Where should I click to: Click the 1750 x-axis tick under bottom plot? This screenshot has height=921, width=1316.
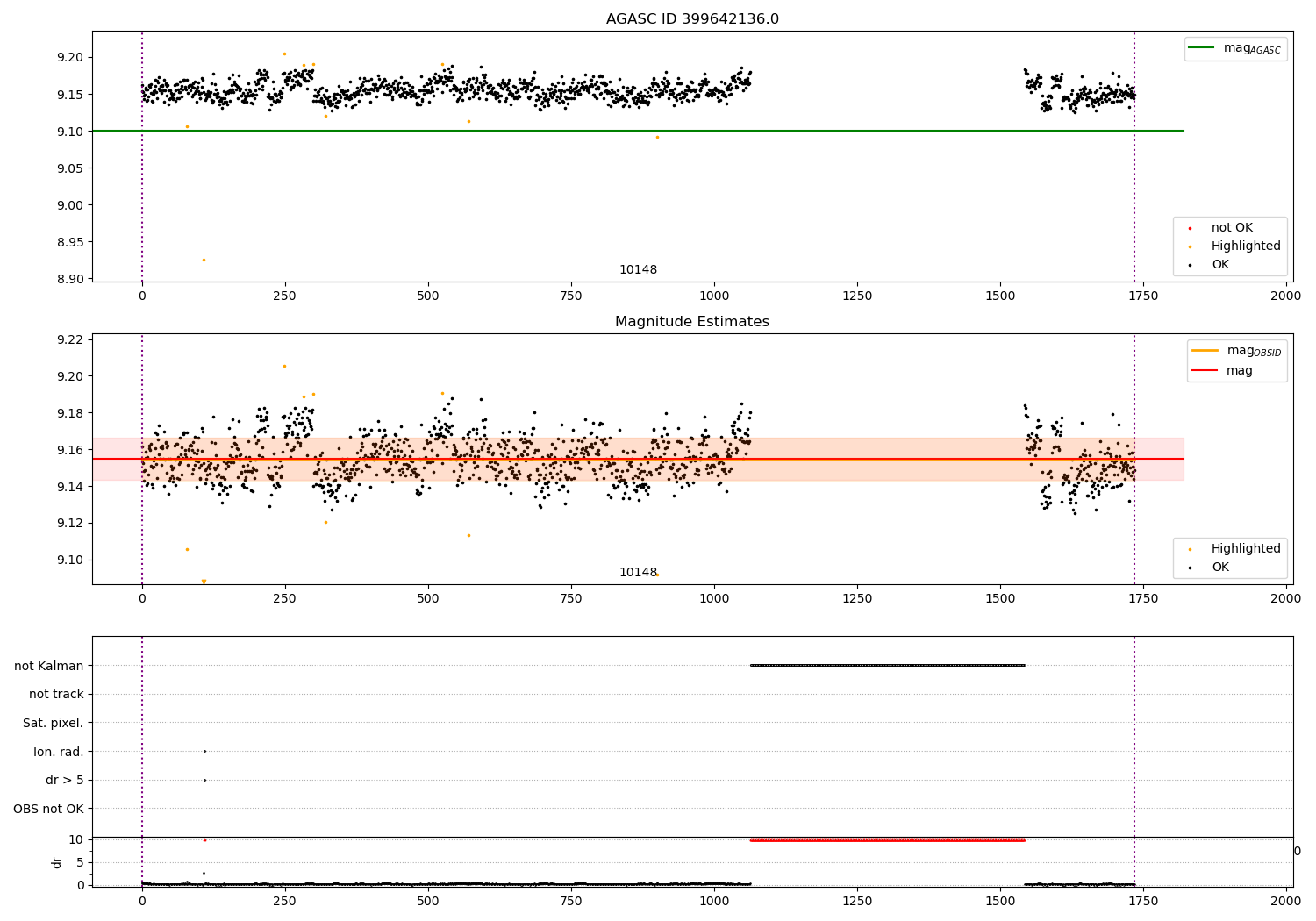[1143, 900]
